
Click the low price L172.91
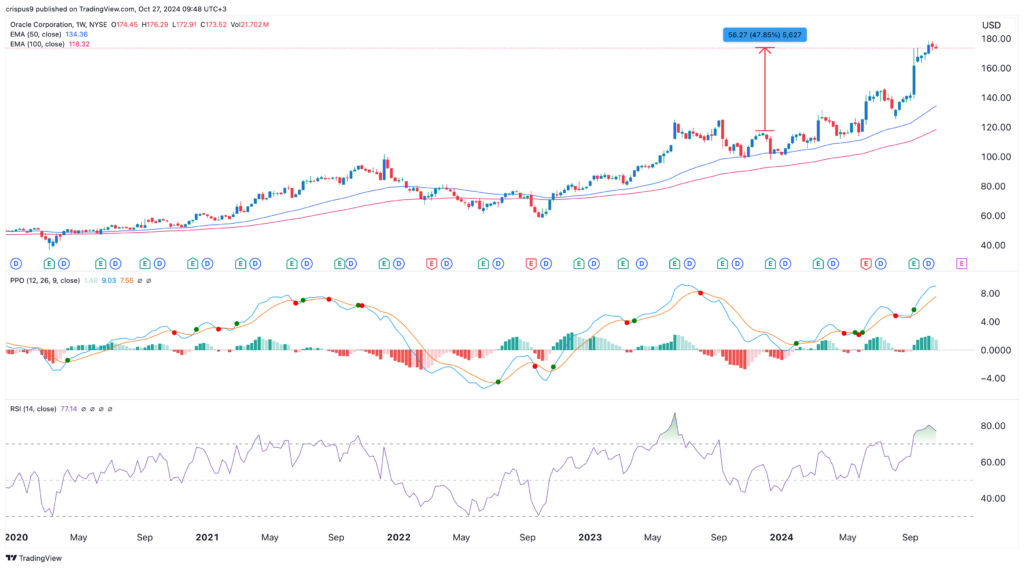[185, 25]
